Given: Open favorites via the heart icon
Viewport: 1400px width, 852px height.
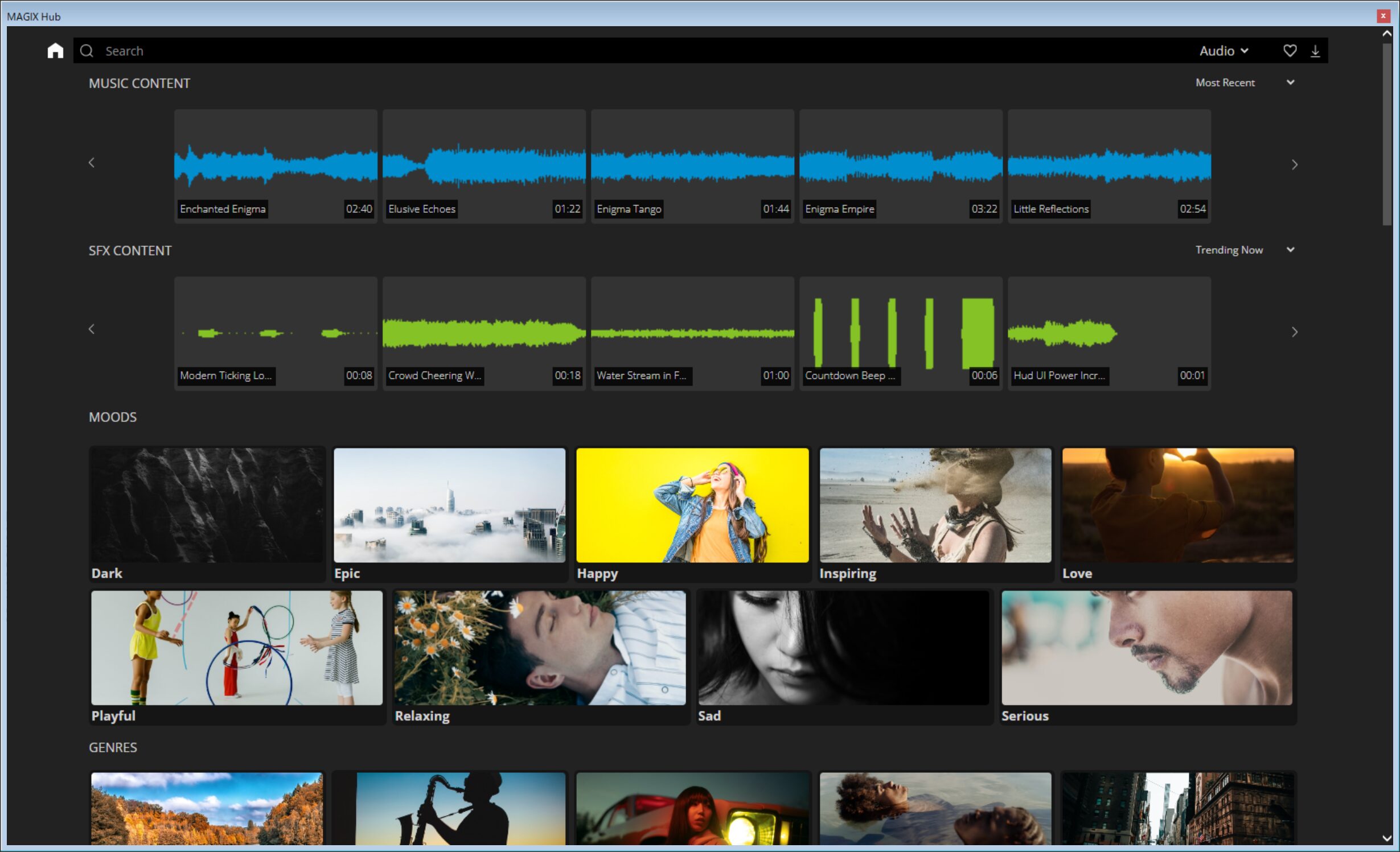Looking at the screenshot, I should (1290, 51).
